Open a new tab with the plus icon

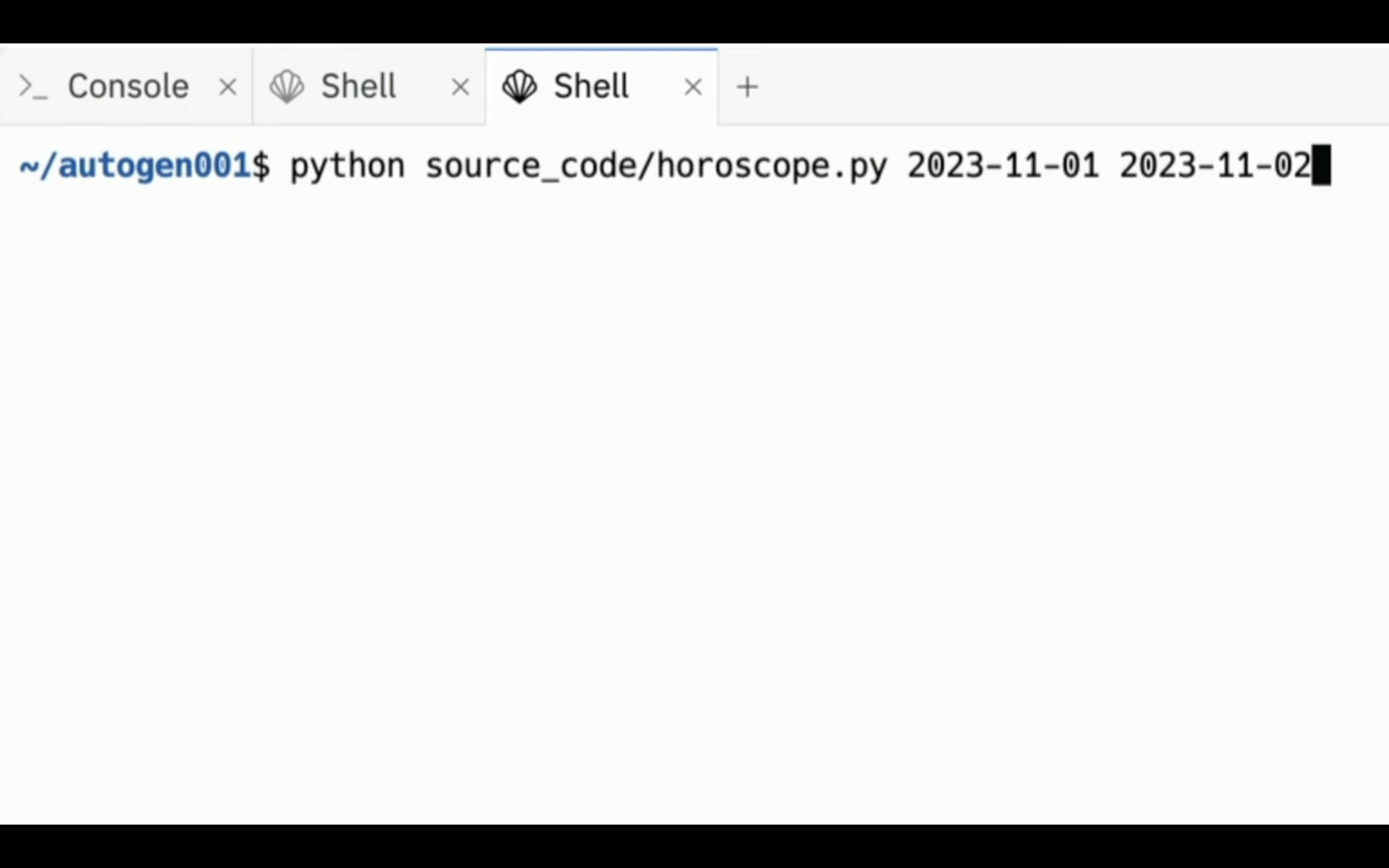[x=747, y=87]
